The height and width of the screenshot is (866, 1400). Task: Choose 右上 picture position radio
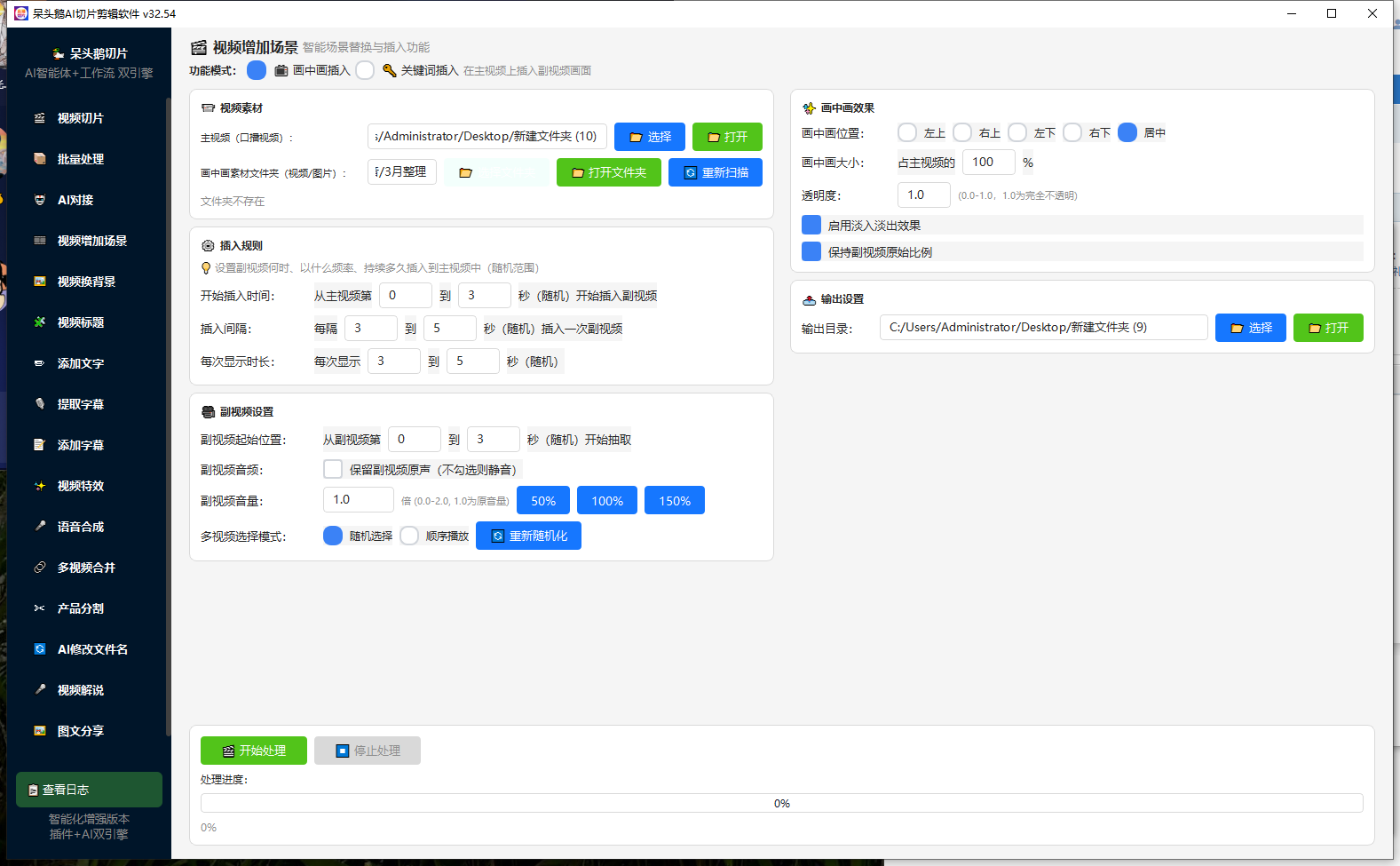pyautogui.click(x=962, y=132)
